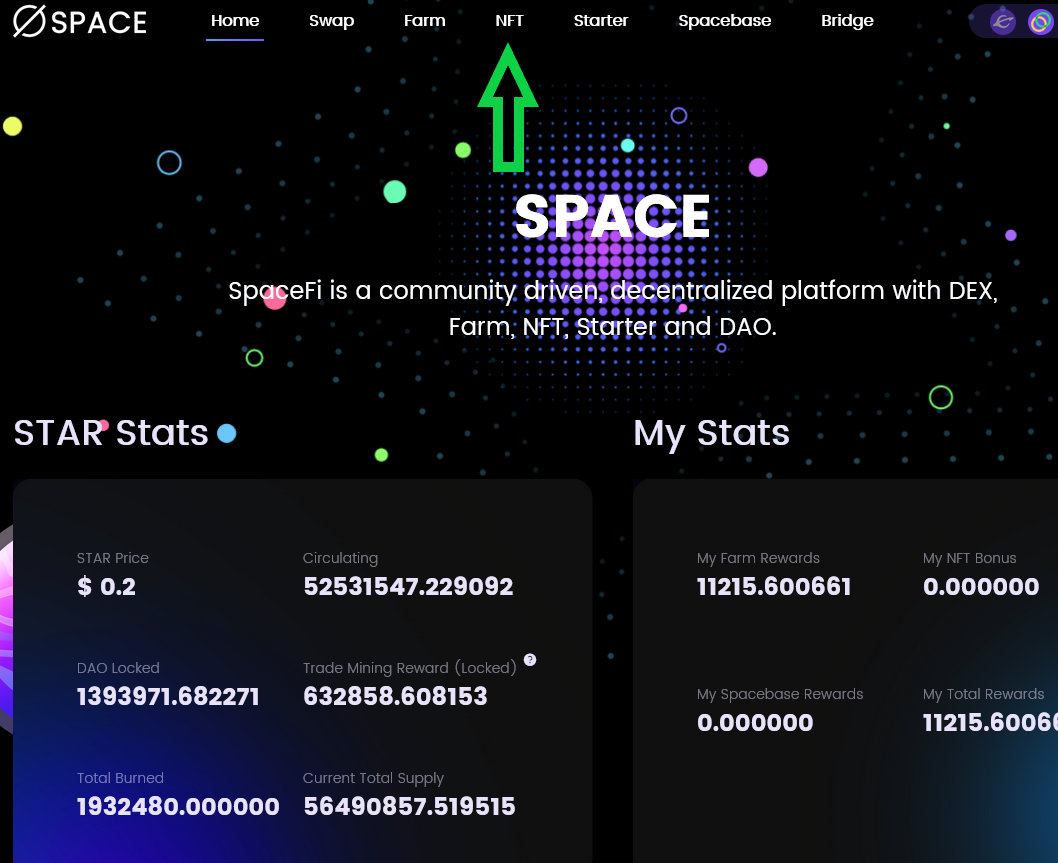Viewport: 1058px width, 863px height.
Task: Click the Trade Mining Reward help icon
Action: pyautogui.click(x=530, y=659)
